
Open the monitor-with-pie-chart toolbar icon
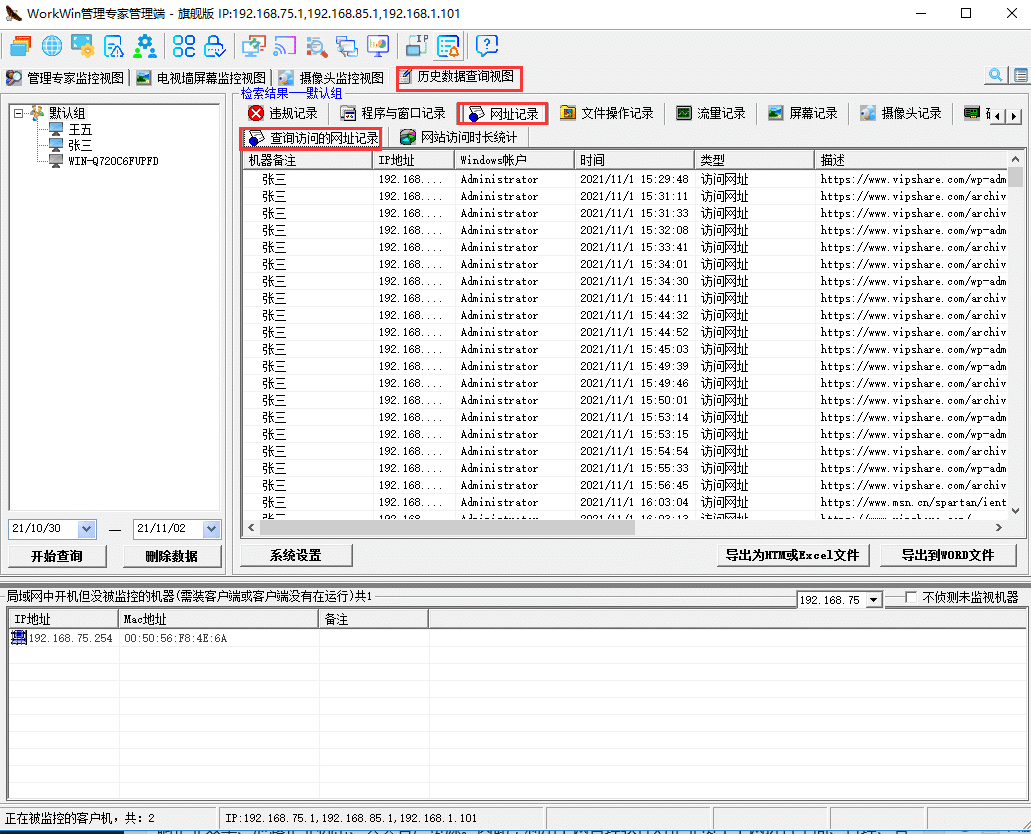[378, 46]
